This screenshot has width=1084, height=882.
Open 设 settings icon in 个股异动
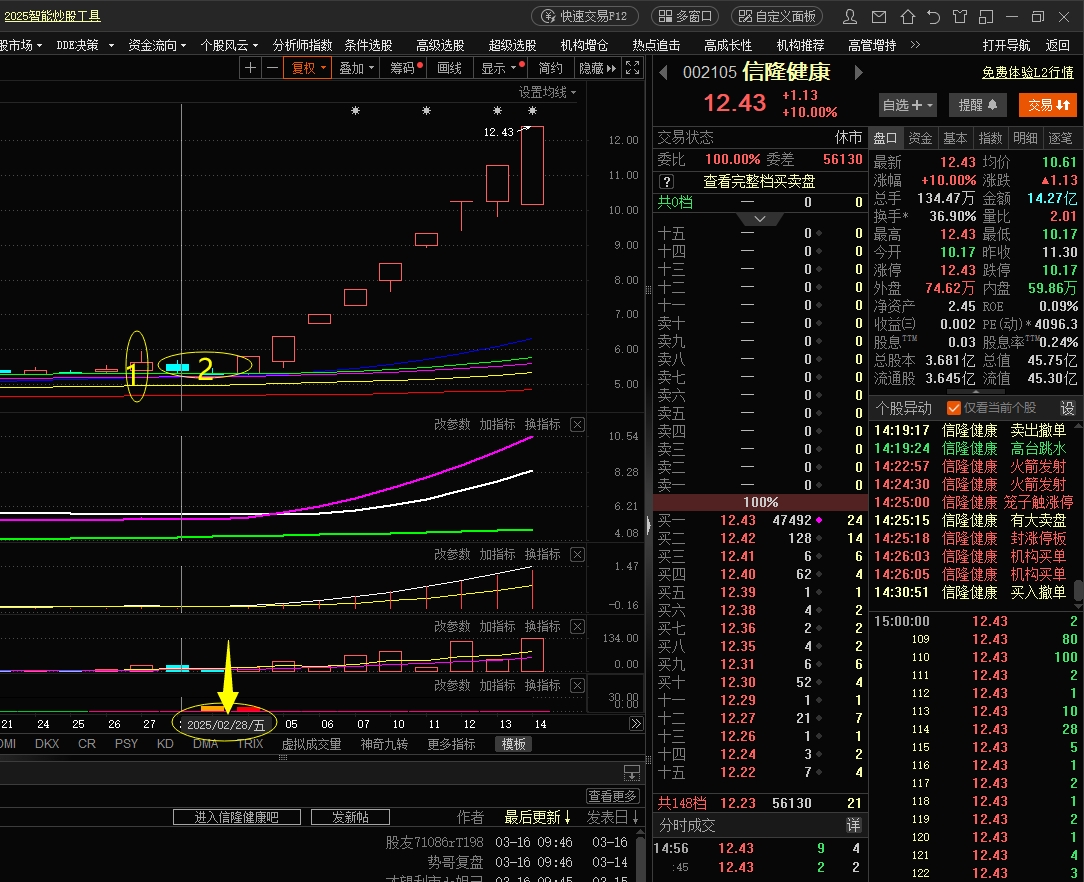(x=1067, y=408)
